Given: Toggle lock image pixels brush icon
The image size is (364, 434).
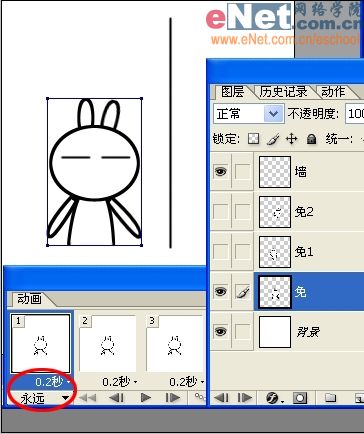Looking at the screenshot, I should [x=273, y=139].
